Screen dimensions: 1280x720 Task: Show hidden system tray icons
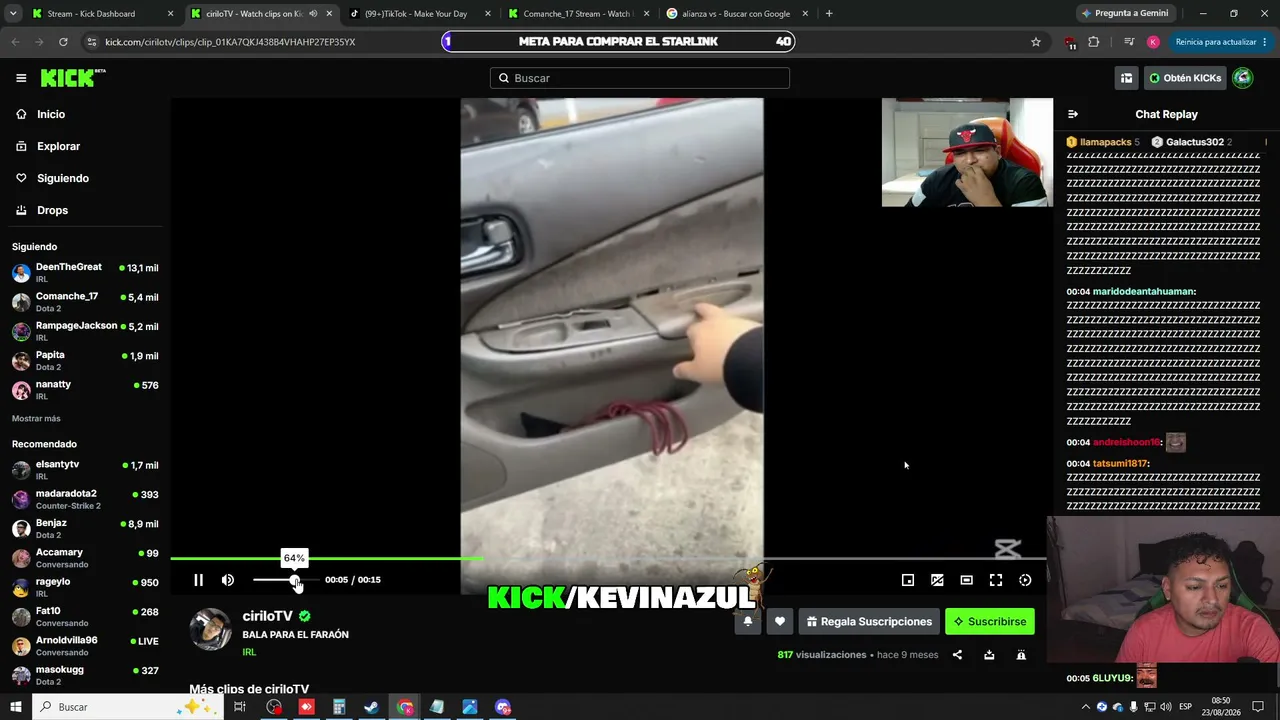pos(1085,707)
